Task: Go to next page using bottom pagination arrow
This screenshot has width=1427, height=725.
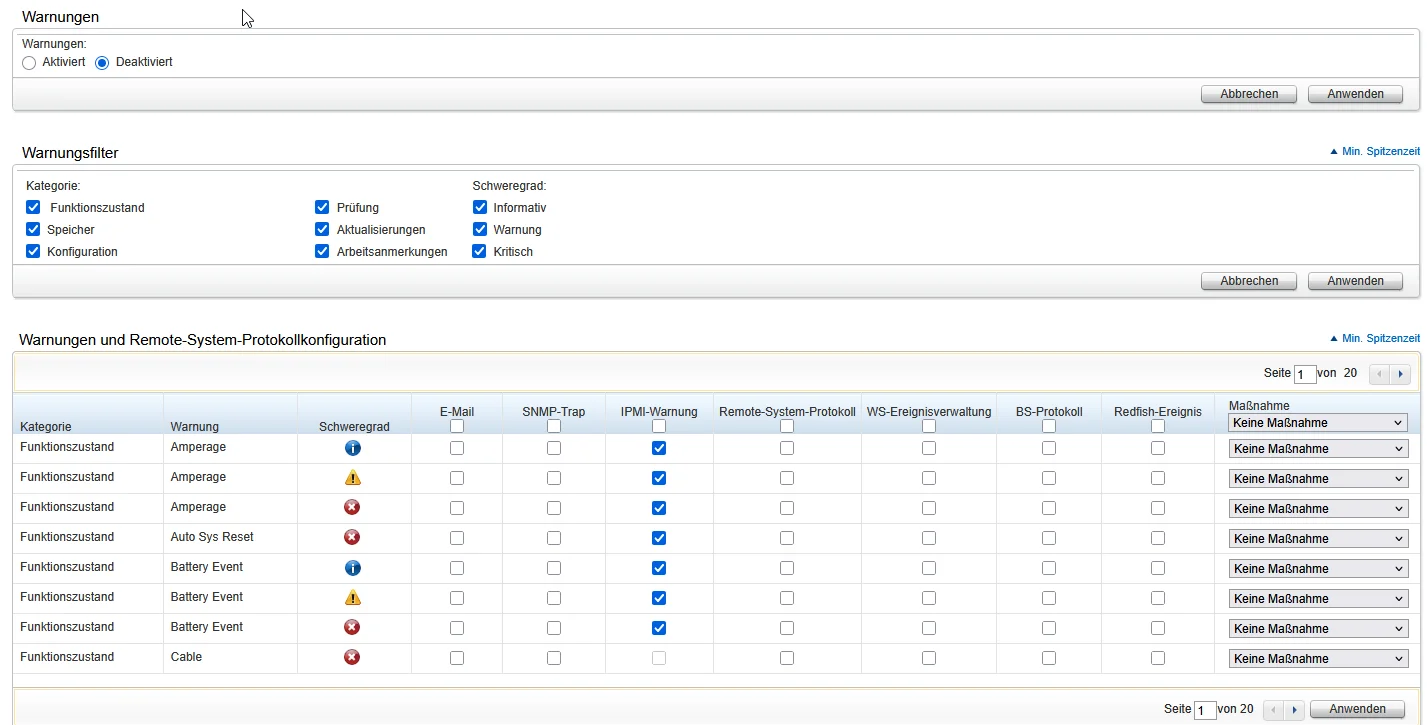Action: (1295, 709)
